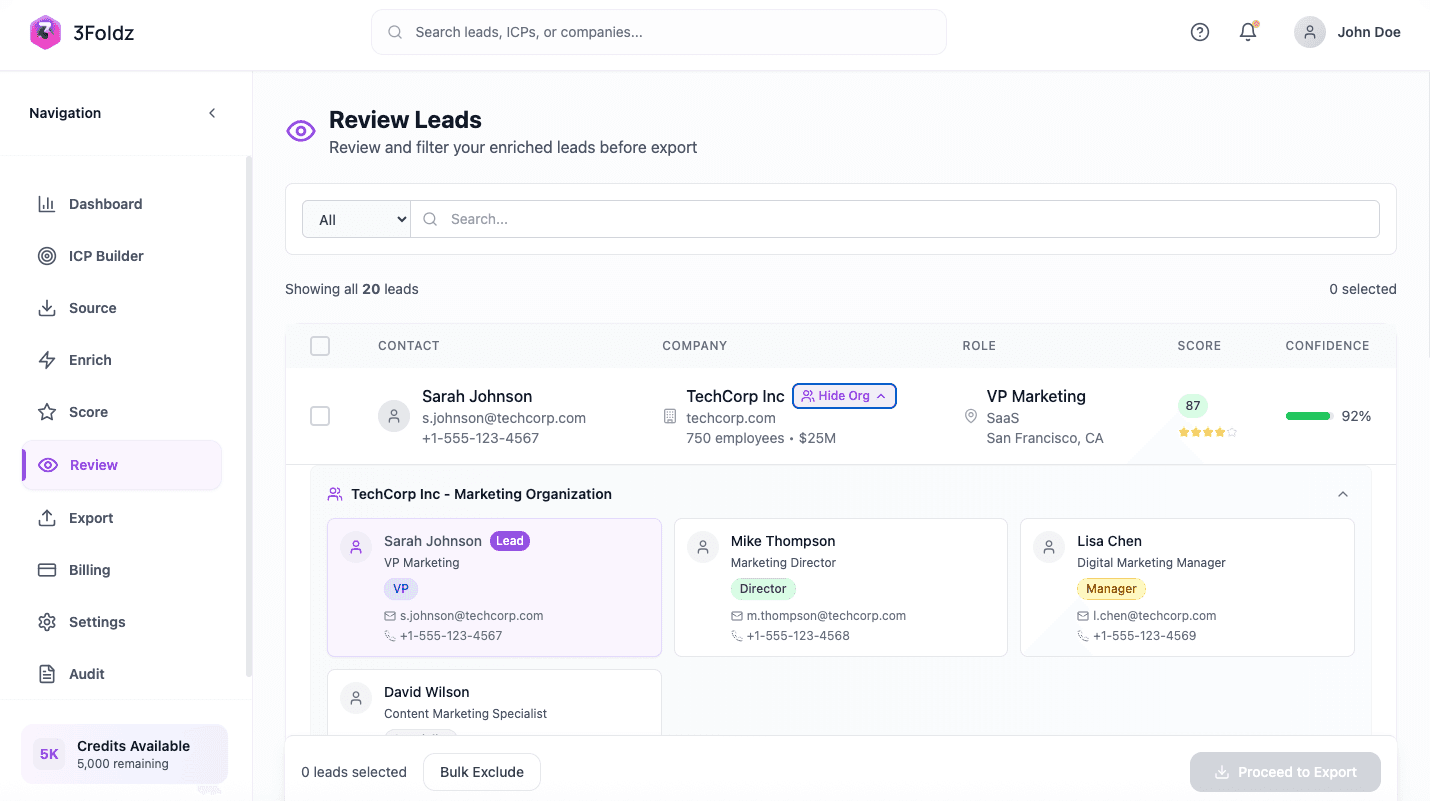
Task: Check Sarah Johnson's row checkbox
Action: (320, 416)
